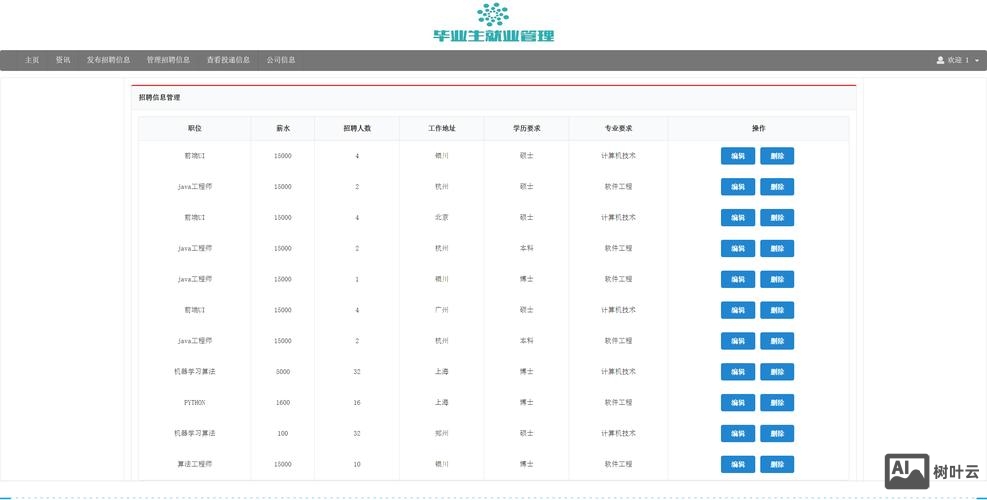This screenshot has height=500, width=987.
Task: Click the 毕业生就业管理 logo at top
Action: [494, 23]
